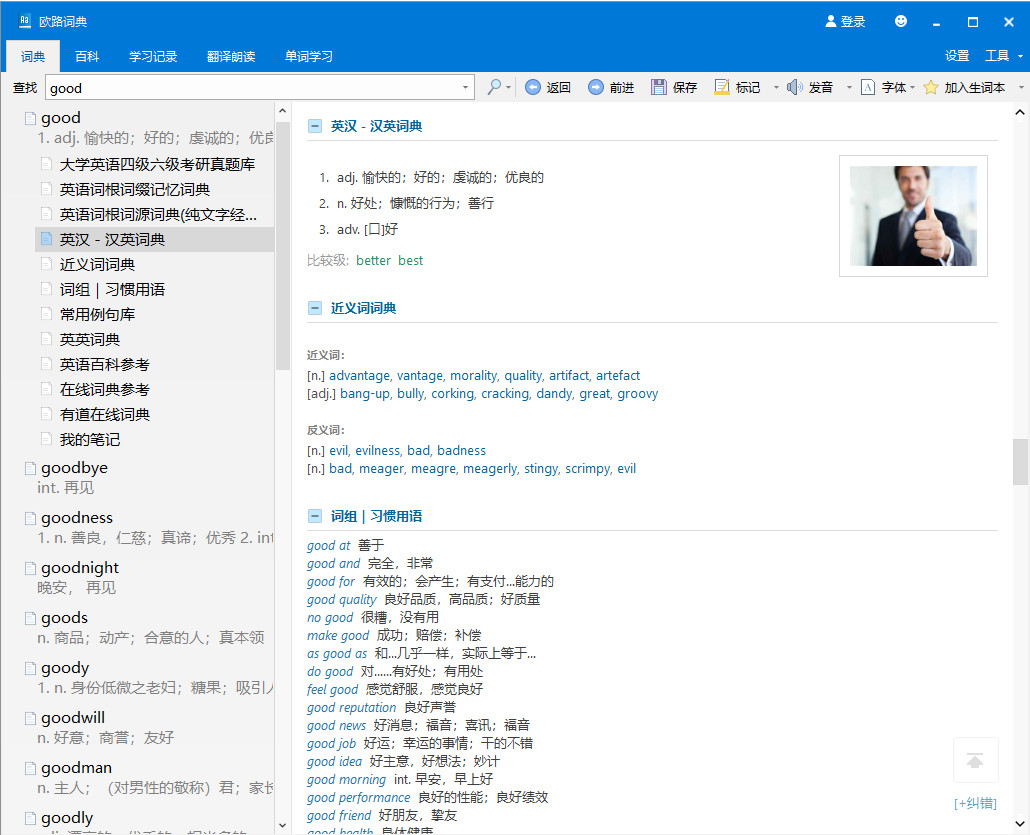Image resolution: width=1030 pixels, height=835 pixels.
Task: Open the 标记 dropdown arrow
Action: tap(776, 87)
